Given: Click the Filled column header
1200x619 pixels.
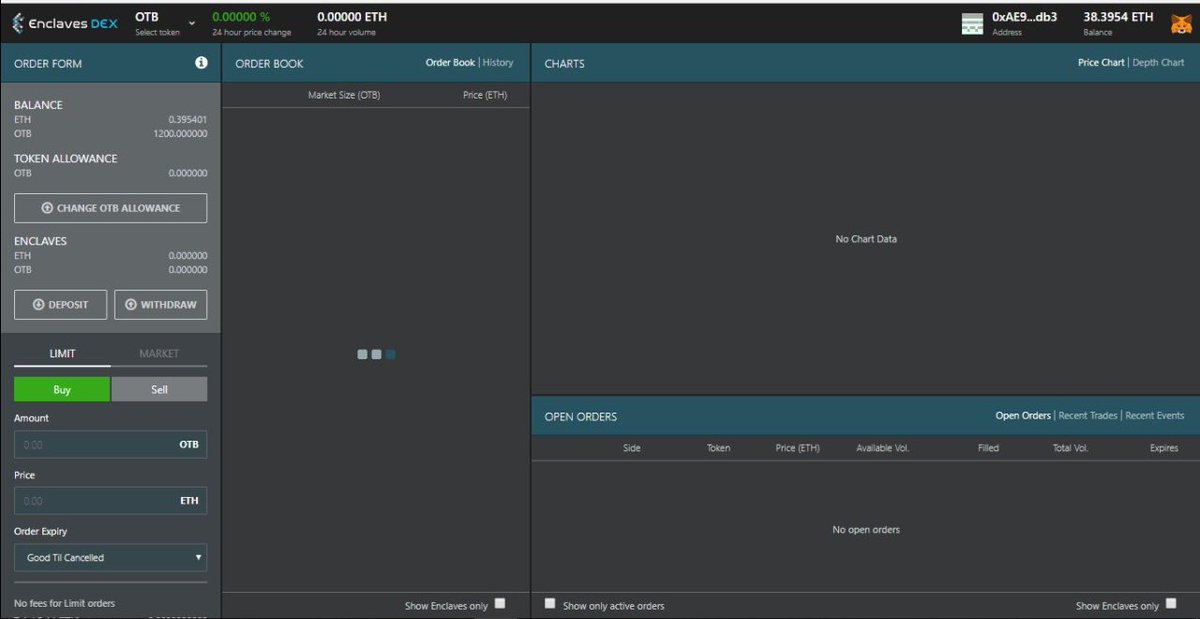Looking at the screenshot, I should 988,448.
